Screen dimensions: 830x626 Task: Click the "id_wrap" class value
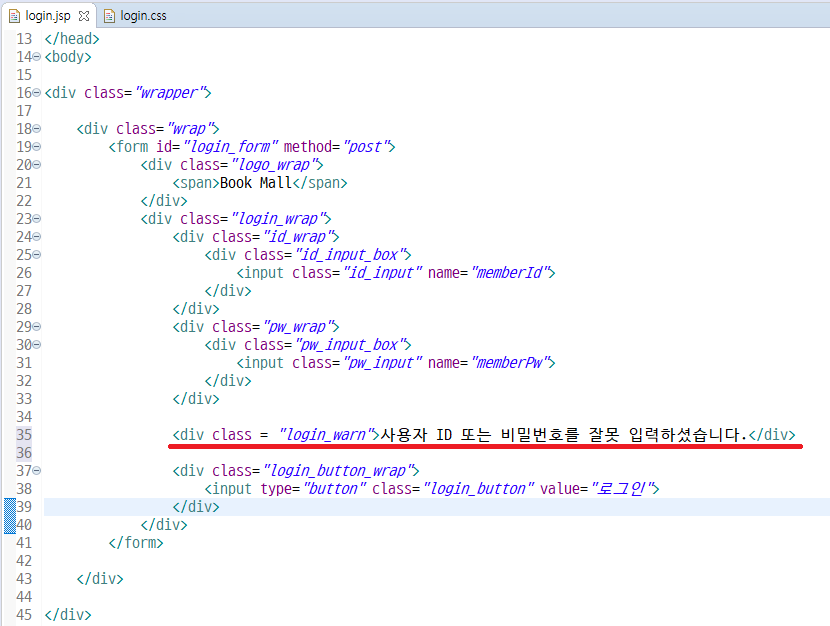point(298,237)
